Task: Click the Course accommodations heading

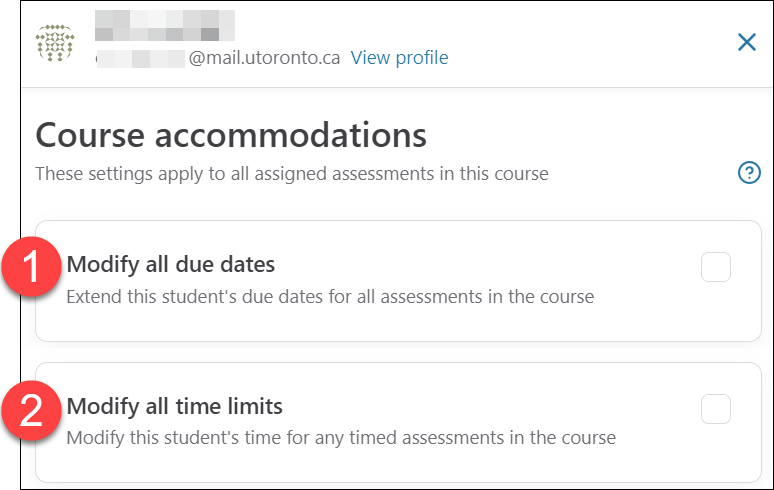Action: (231, 135)
